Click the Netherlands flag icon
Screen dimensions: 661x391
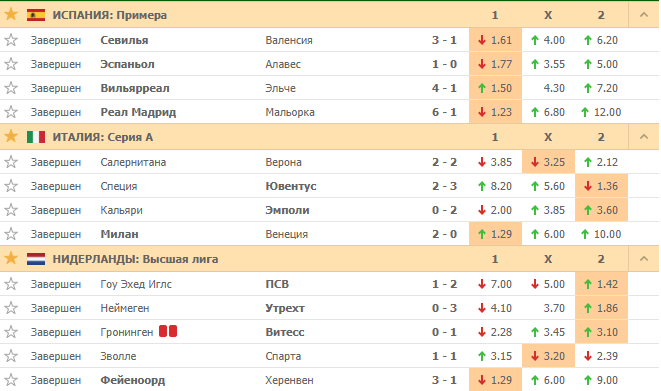click(x=36, y=259)
